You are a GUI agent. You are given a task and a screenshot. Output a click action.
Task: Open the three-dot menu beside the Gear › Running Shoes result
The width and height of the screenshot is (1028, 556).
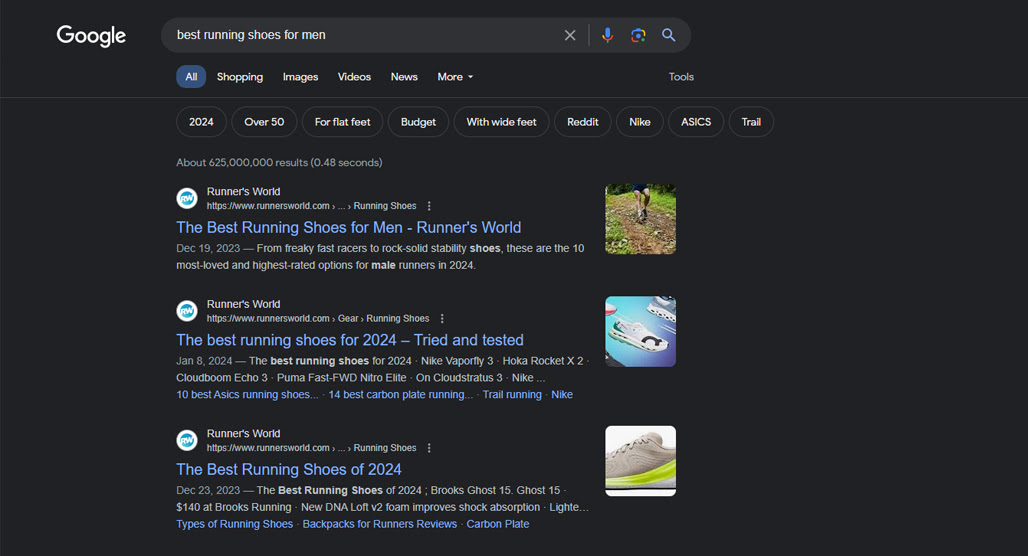click(x=442, y=319)
